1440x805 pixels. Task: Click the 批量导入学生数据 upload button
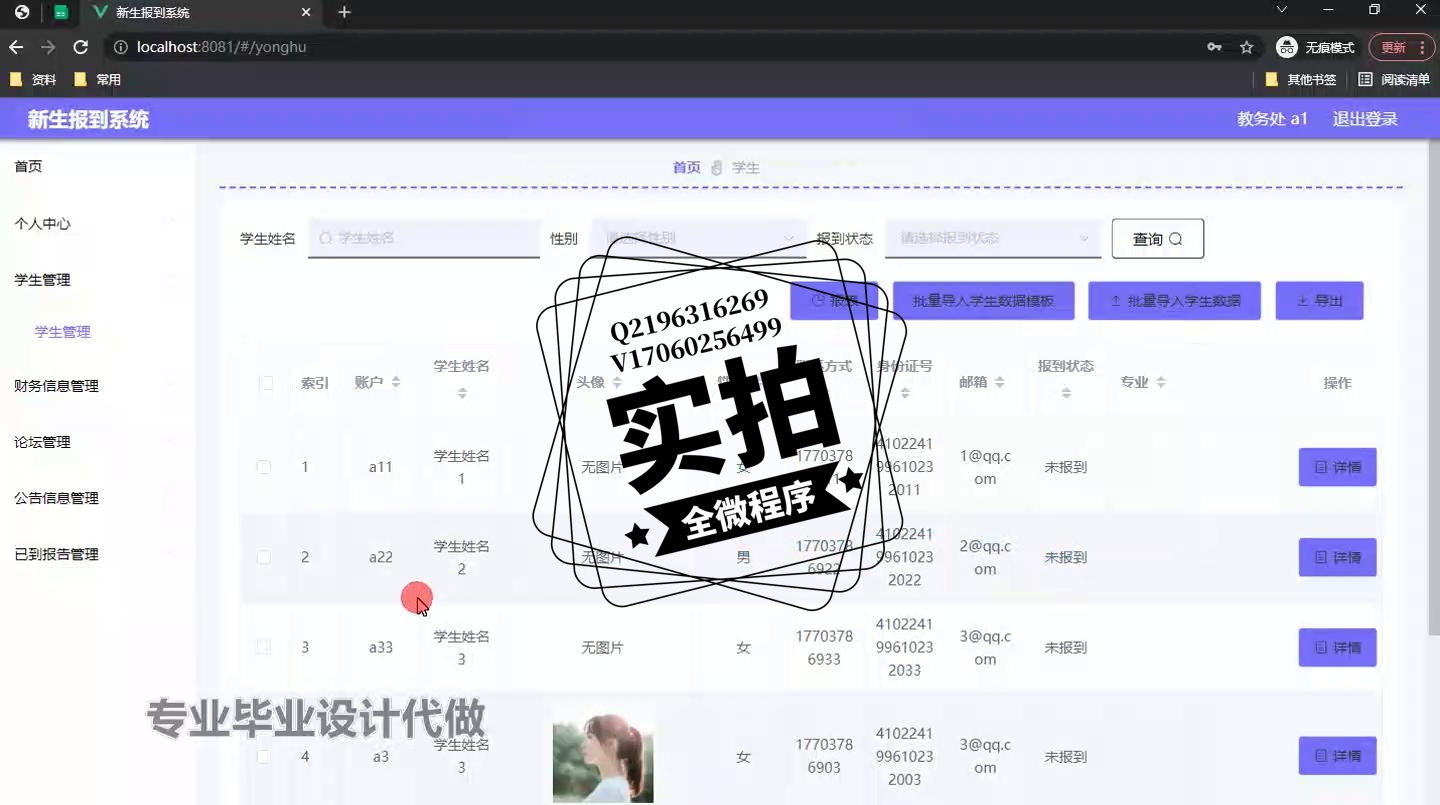pos(1175,301)
